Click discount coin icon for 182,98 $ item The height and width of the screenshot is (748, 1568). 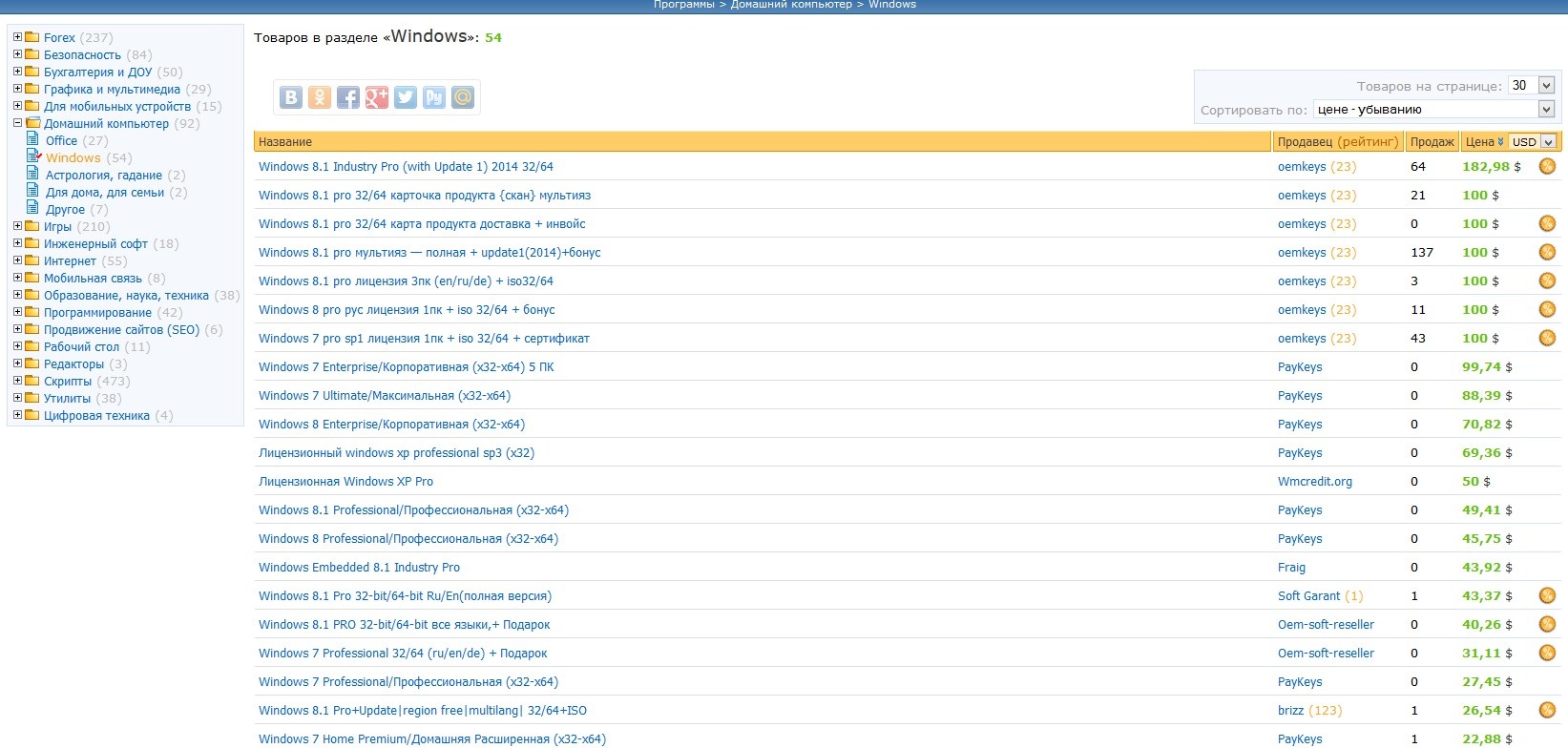click(x=1547, y=166)
